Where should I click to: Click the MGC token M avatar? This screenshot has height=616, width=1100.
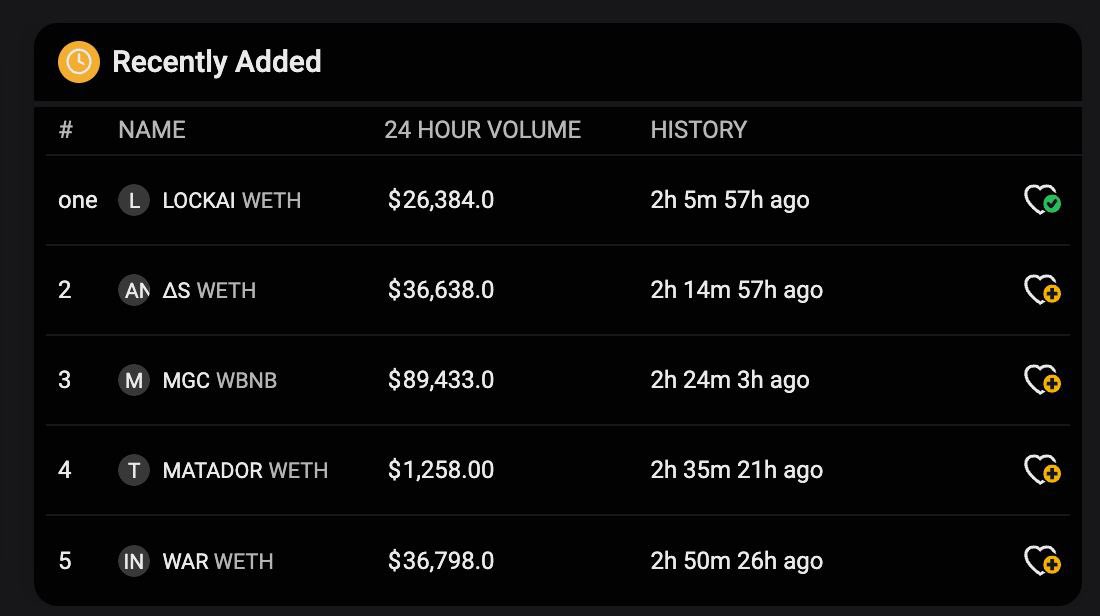(x=134, y=380)
